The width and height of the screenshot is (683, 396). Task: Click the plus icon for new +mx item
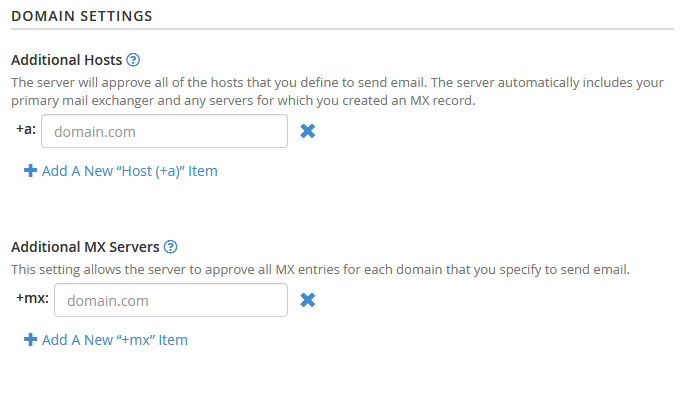[30, 339]
